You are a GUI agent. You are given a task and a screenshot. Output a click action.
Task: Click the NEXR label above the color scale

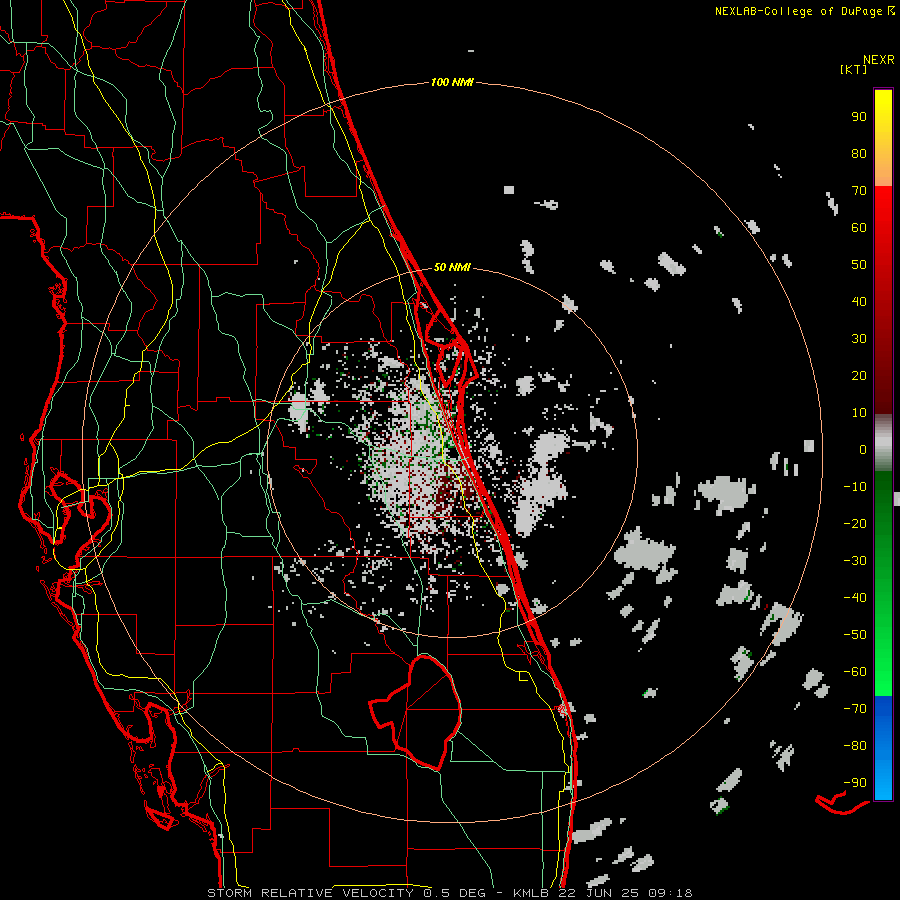tap(878, 60)
